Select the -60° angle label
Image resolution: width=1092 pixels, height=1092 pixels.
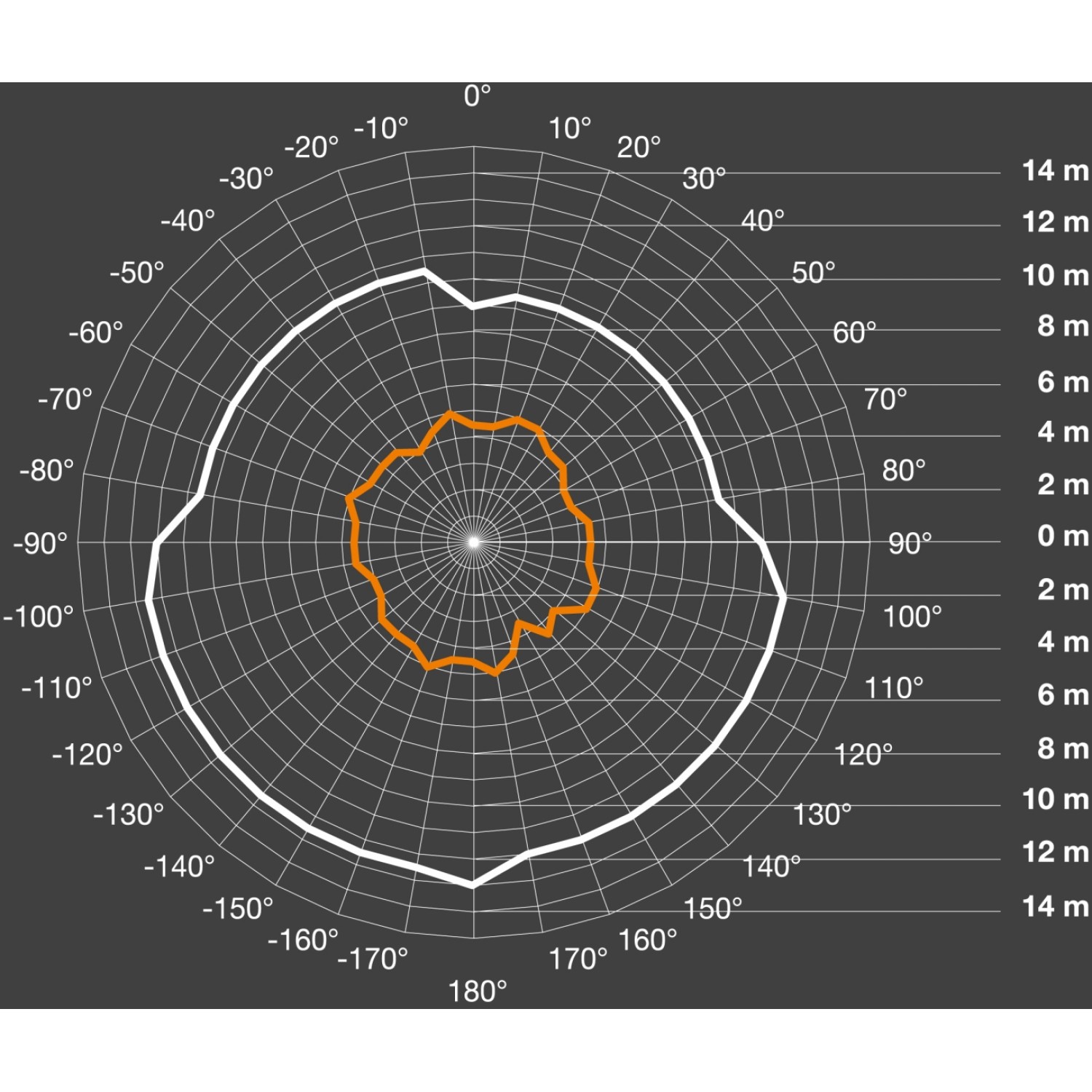96,333
